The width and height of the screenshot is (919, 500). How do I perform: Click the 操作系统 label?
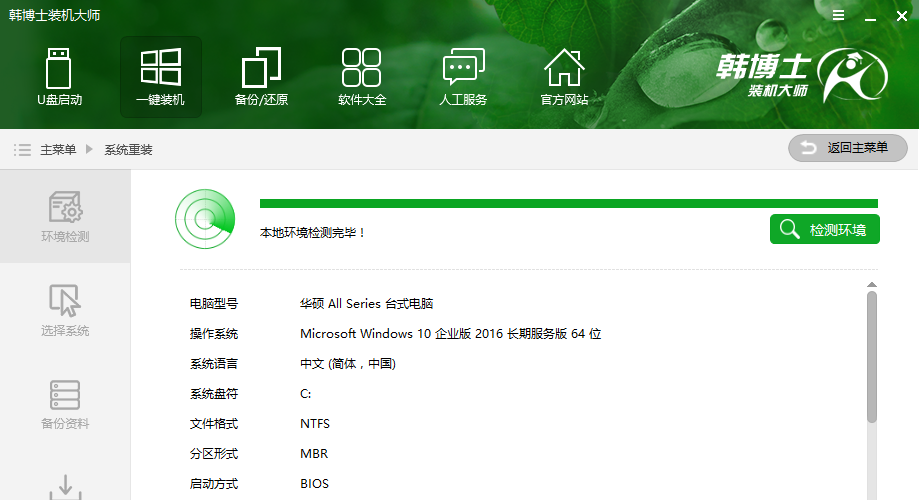[214, 334]
